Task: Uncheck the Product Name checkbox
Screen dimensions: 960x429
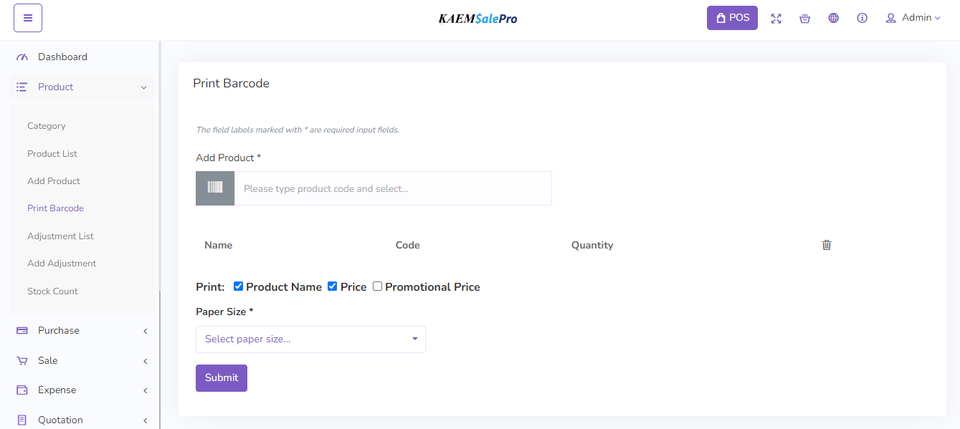Action: 238,286
